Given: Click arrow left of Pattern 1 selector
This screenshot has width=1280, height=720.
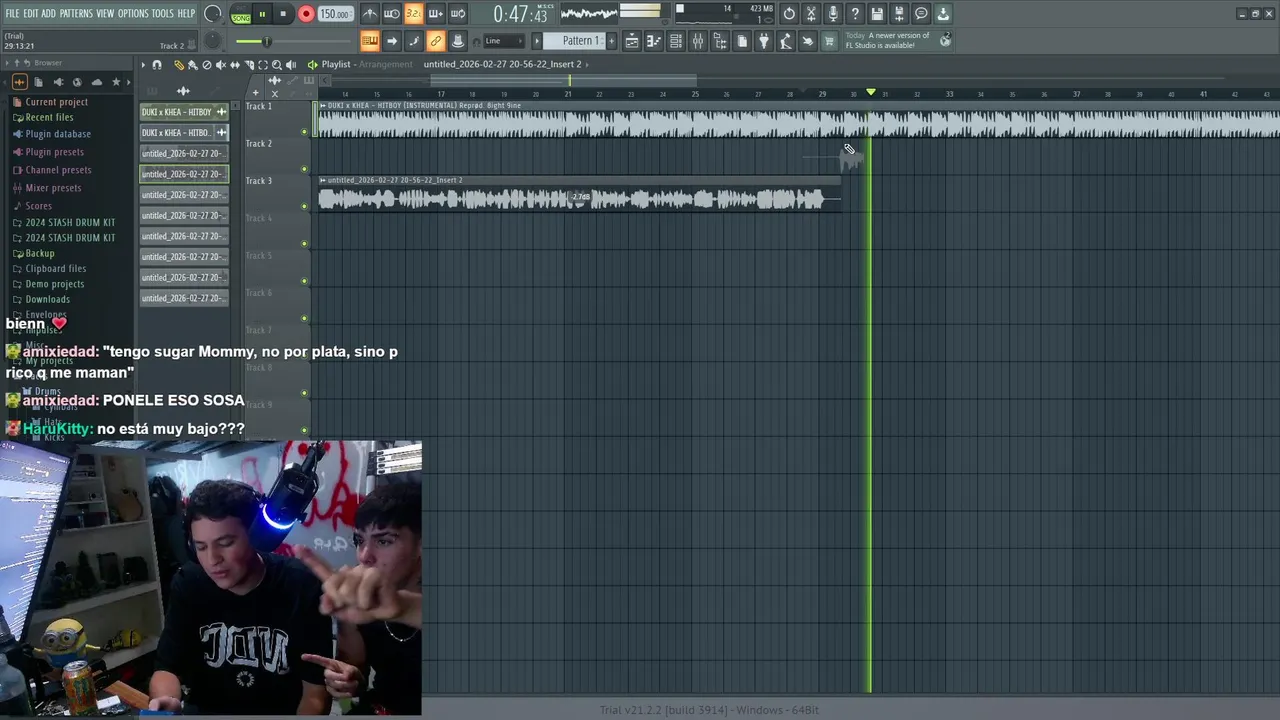Looking at the screenshot, I should pyautogui.click(x=537, y=41).
